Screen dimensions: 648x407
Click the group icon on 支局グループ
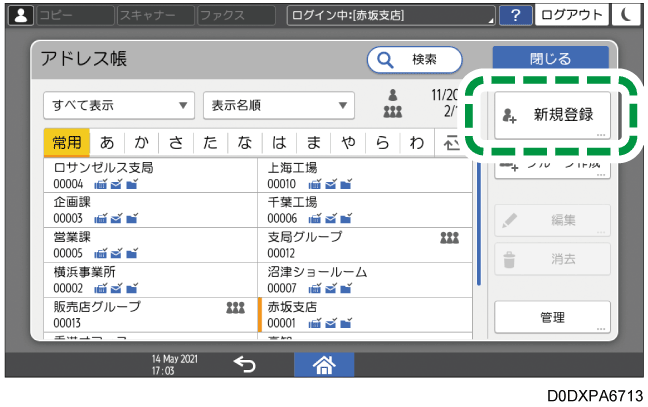tap(450, 237)
